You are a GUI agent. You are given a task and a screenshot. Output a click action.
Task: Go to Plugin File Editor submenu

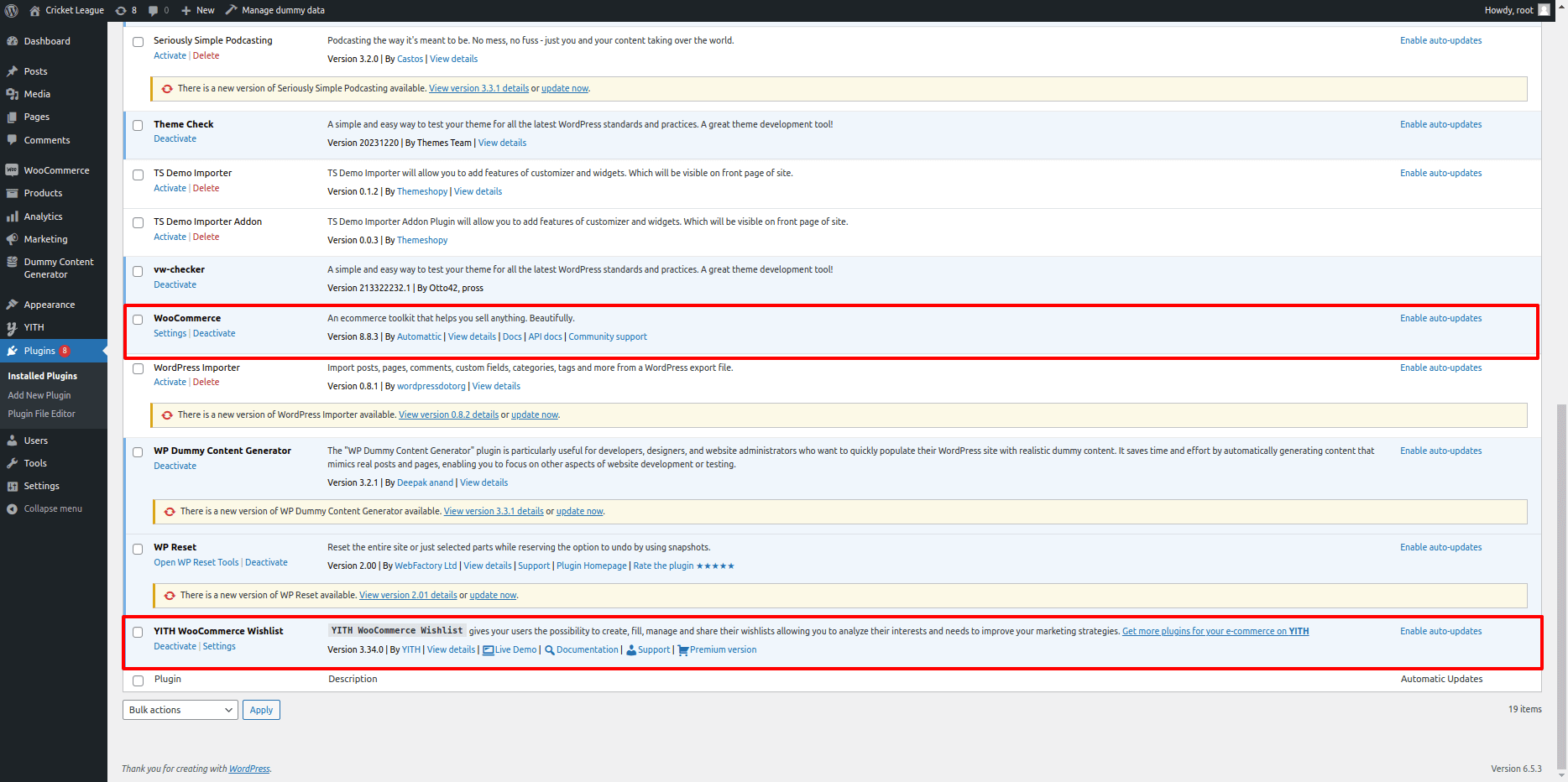coord(41,414)
